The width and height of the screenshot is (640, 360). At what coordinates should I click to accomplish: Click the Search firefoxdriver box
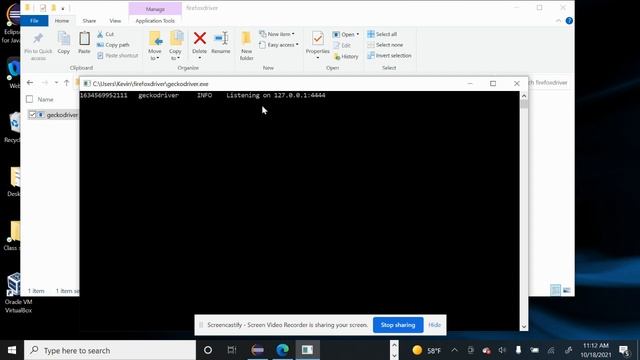548,83
